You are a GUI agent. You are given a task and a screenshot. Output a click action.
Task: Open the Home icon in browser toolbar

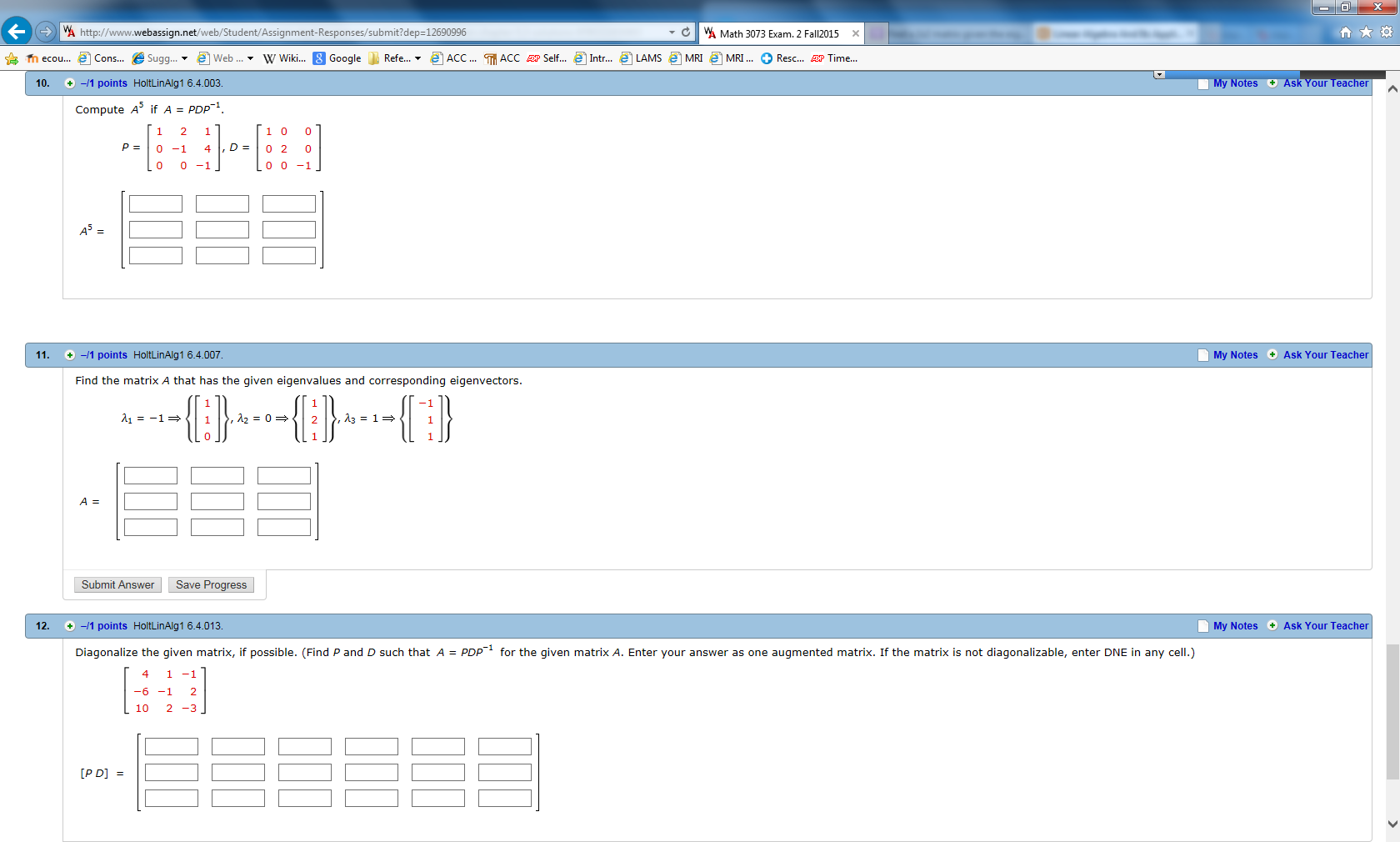pos(1345,33)
